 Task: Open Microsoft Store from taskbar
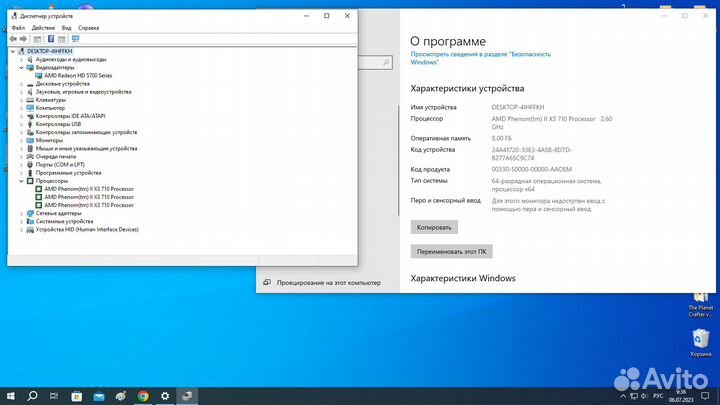point(77,396)
